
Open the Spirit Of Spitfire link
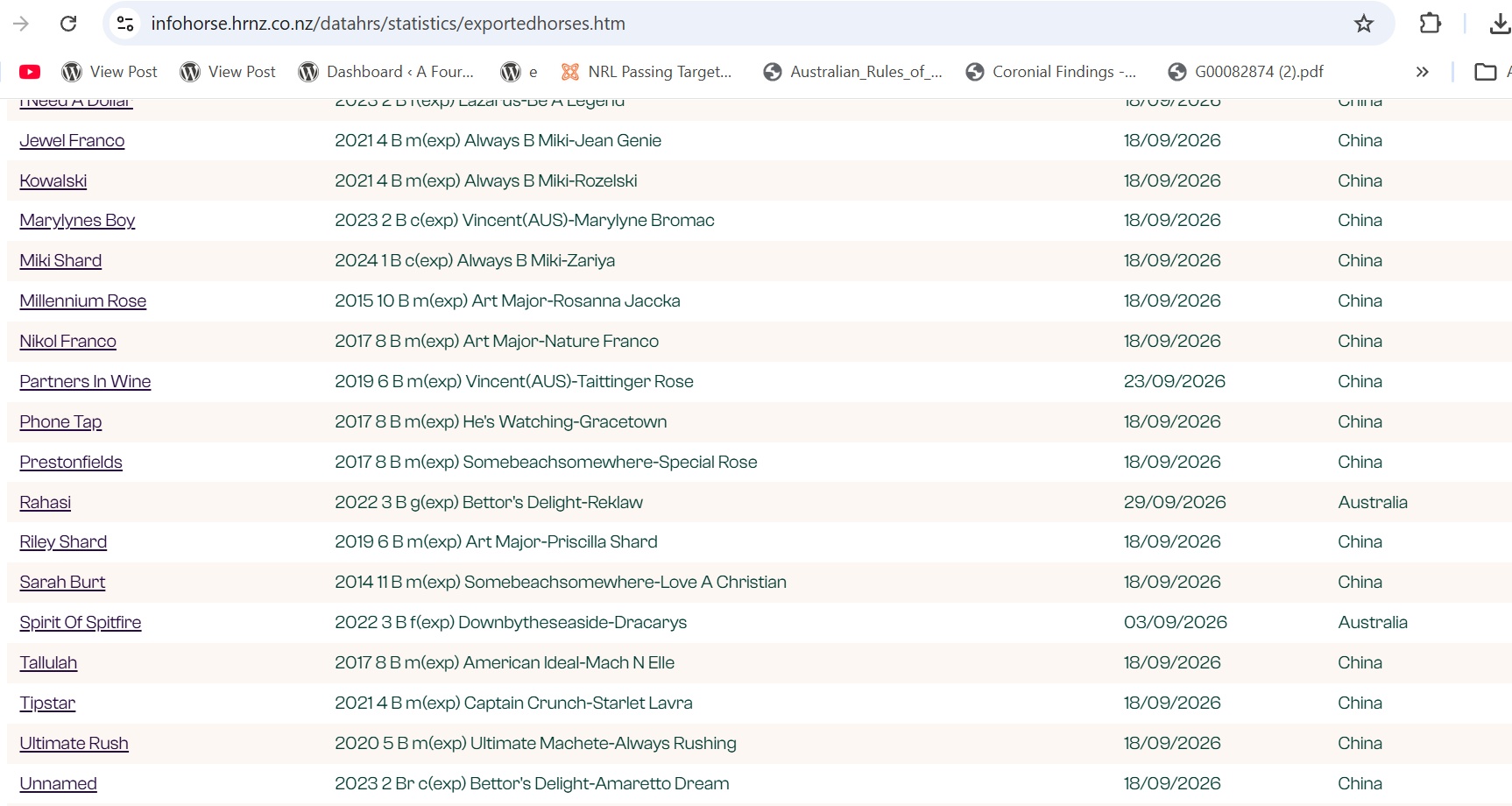[x=81, y=623]
